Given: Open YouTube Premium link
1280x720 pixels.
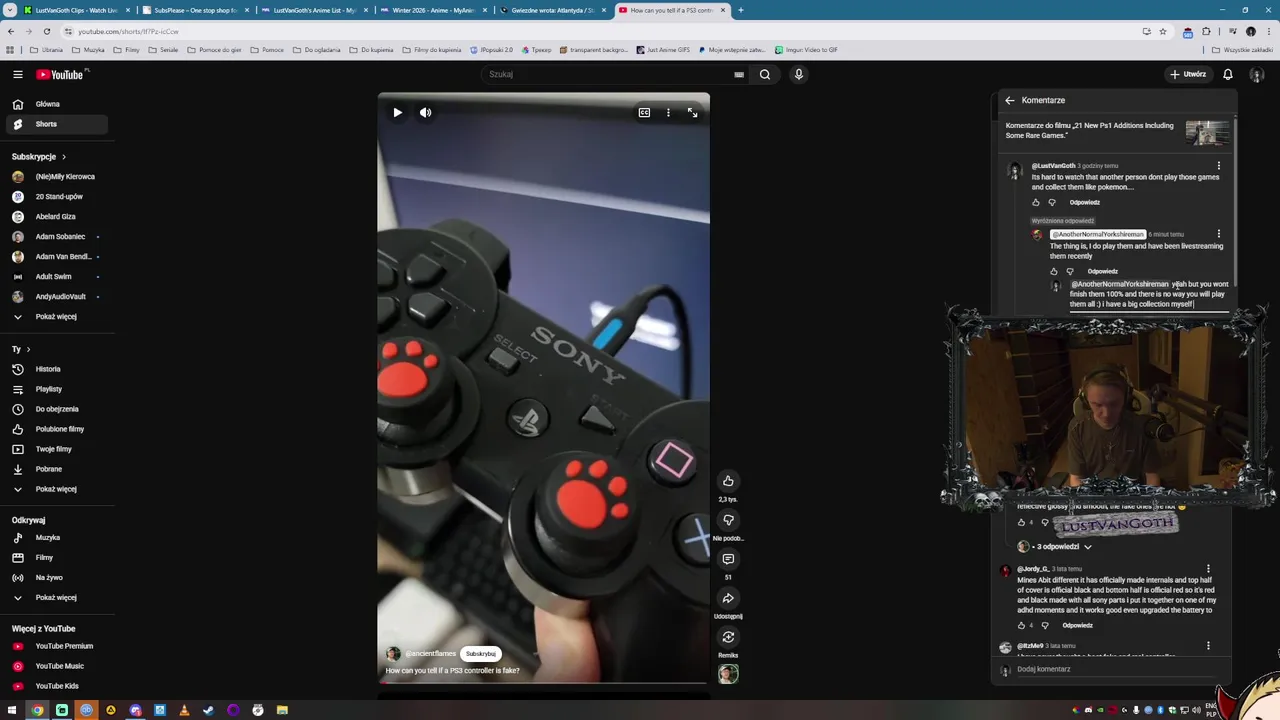Looking at the screenshot, I should (x=57, y=646).
